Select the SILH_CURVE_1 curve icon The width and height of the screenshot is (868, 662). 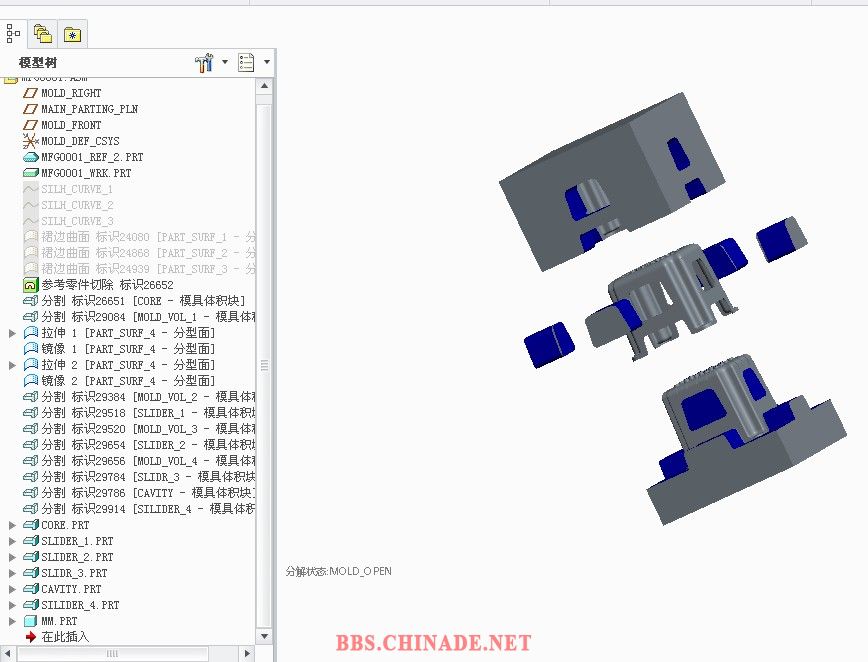30,189
